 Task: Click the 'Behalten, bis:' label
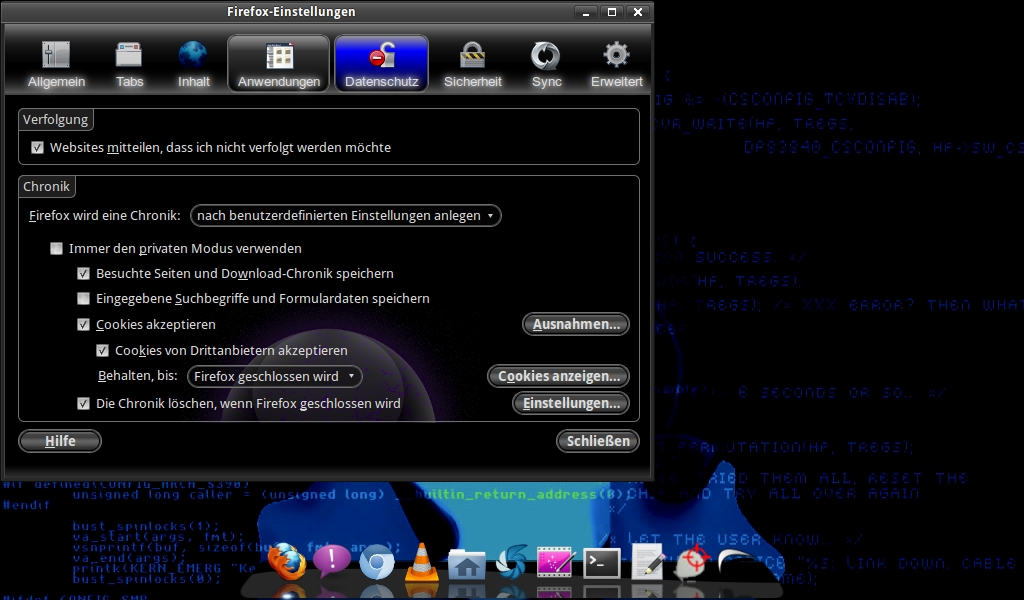pos(138,375)
